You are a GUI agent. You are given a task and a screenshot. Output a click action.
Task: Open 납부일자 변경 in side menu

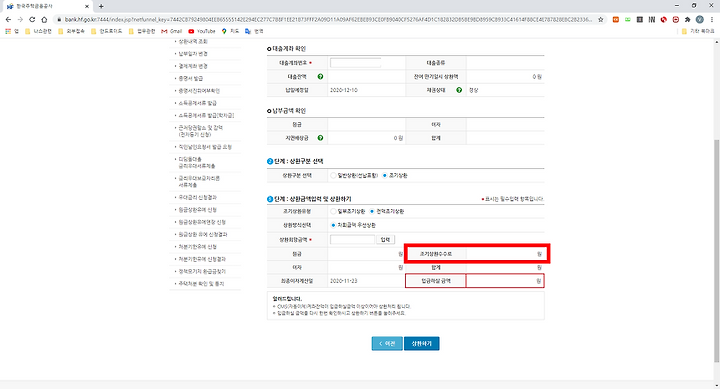click(193, 54)
